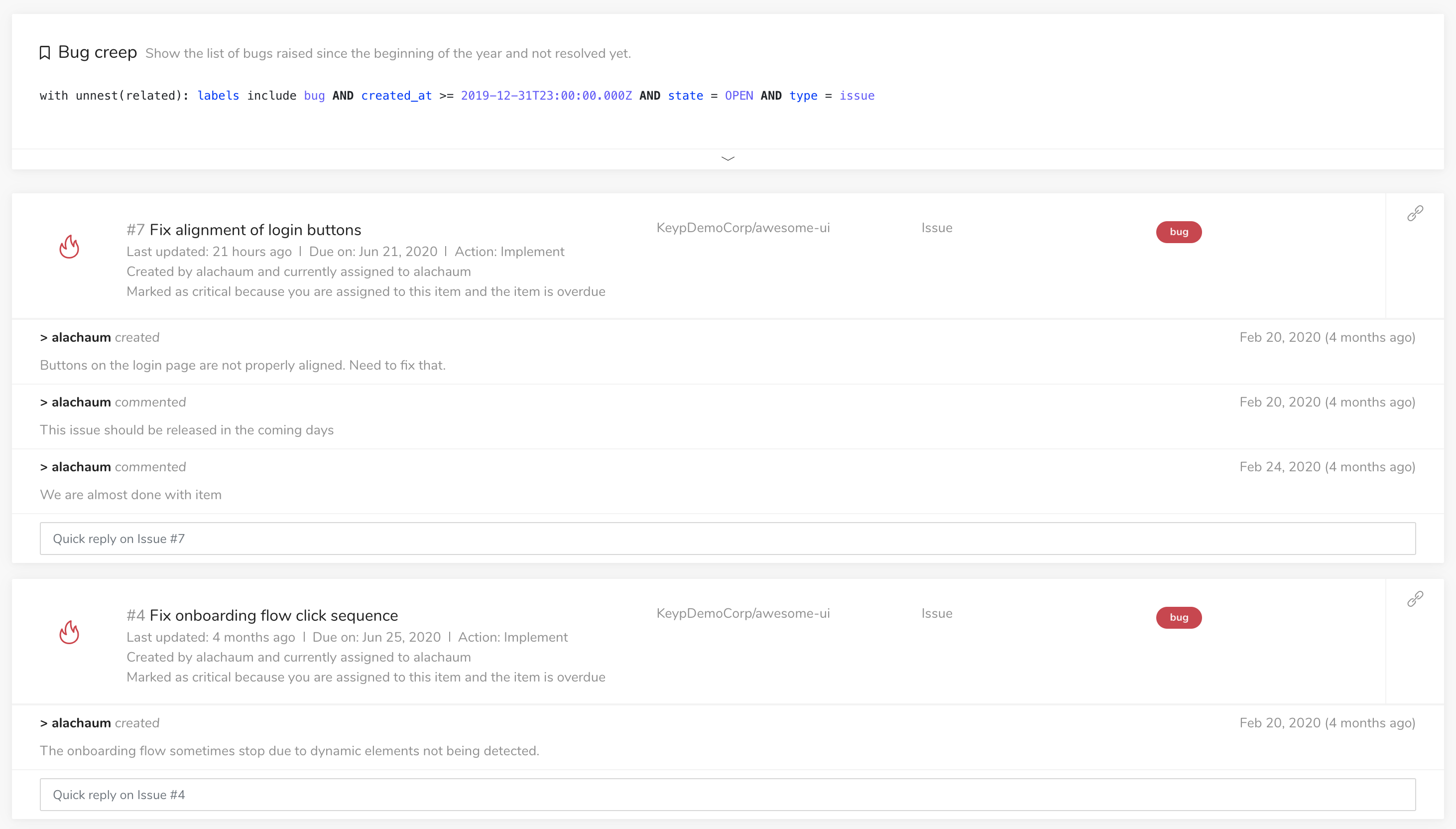Click the 'labels' field in the query
The image size is (1456, 829).
click(x=218, y=96)
